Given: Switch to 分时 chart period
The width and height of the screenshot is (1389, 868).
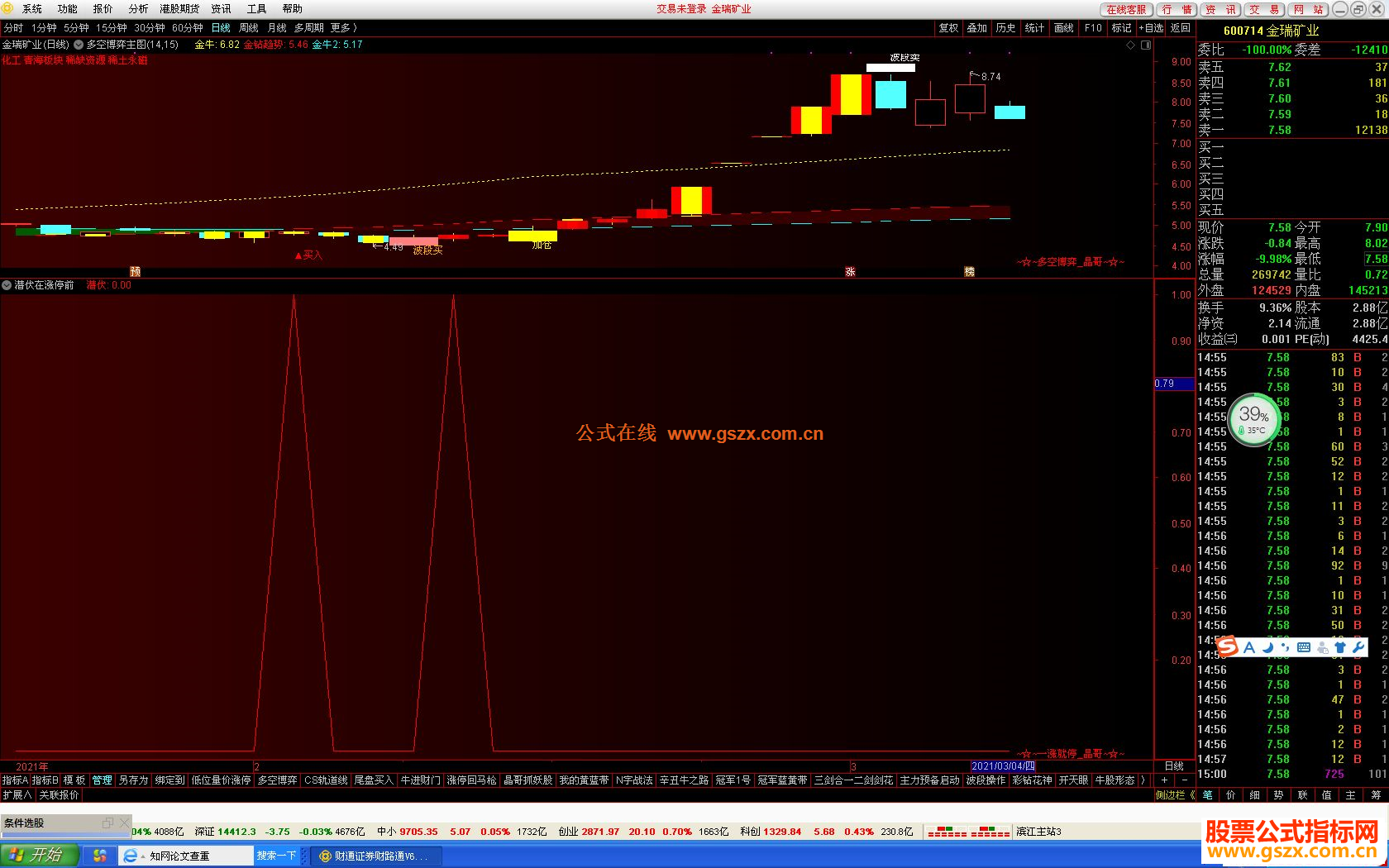Looking at the screenshot, I should point(14,28).
